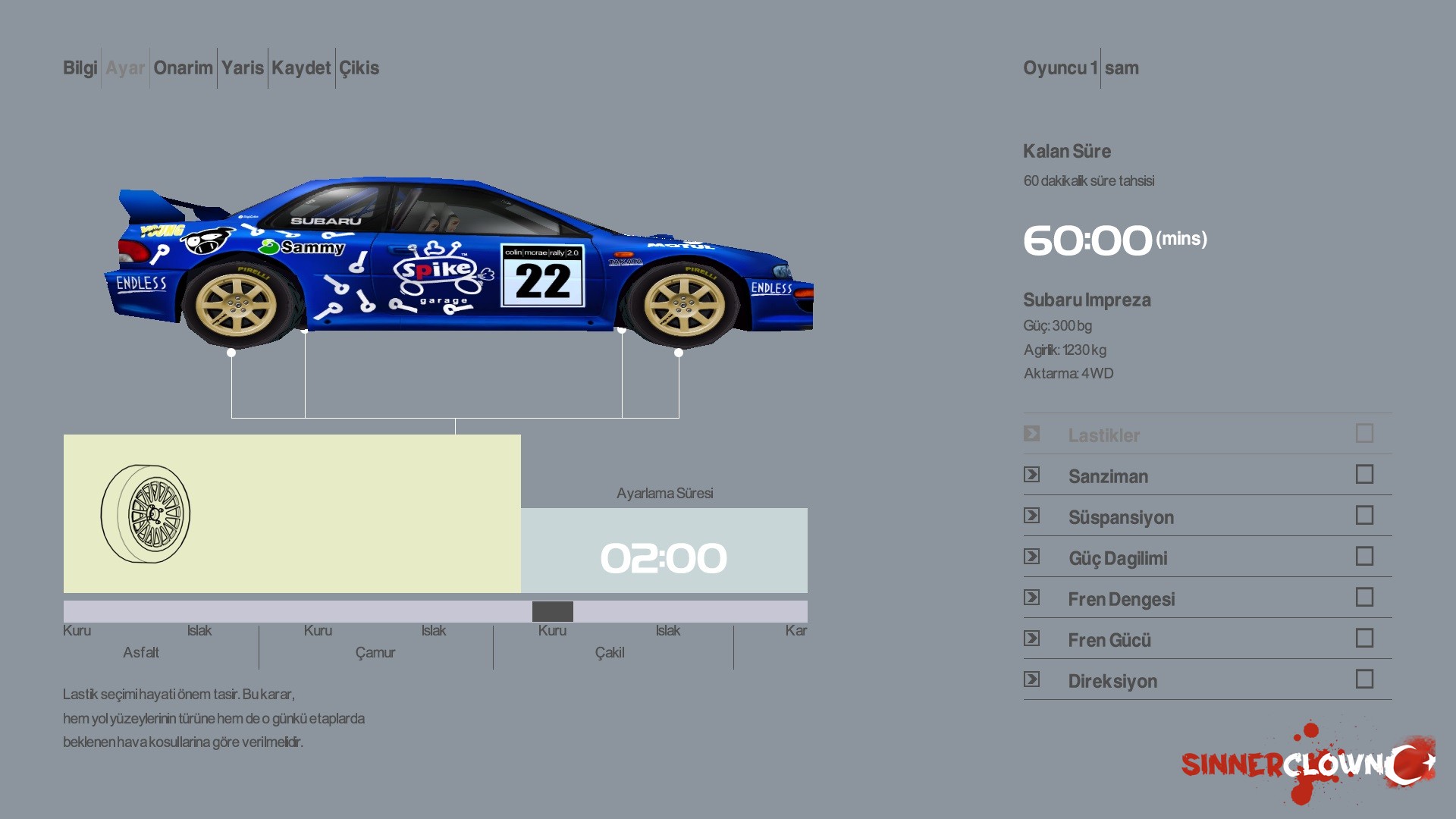Viewport: 1456px width, 819px height.
Task: Tick the Sanziman checkbox
Action: [x=1364, y=474]
